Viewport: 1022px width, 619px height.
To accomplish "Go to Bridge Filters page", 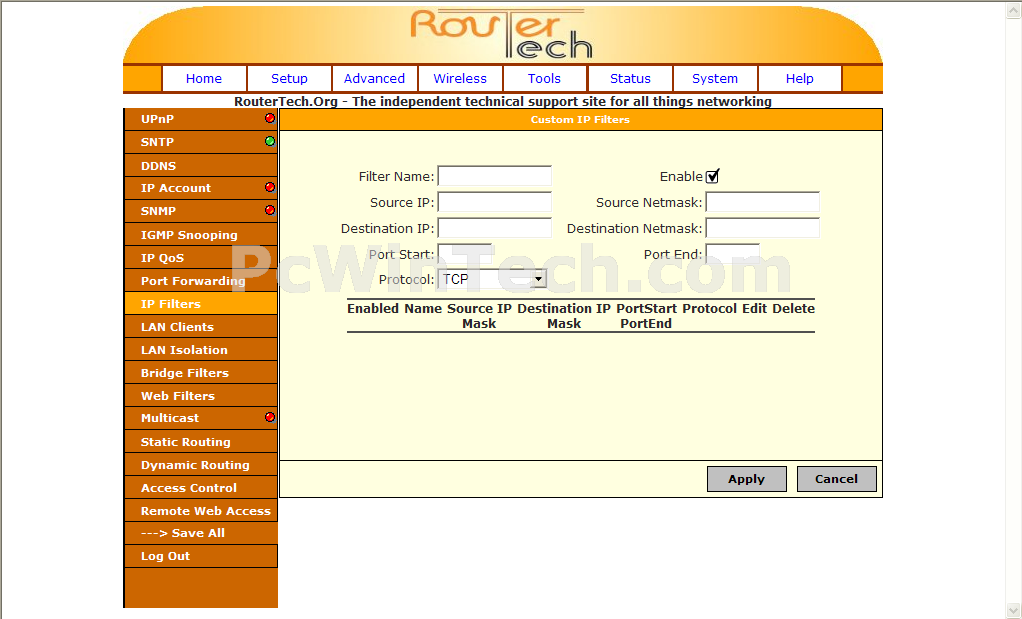I will coord(201,373).
